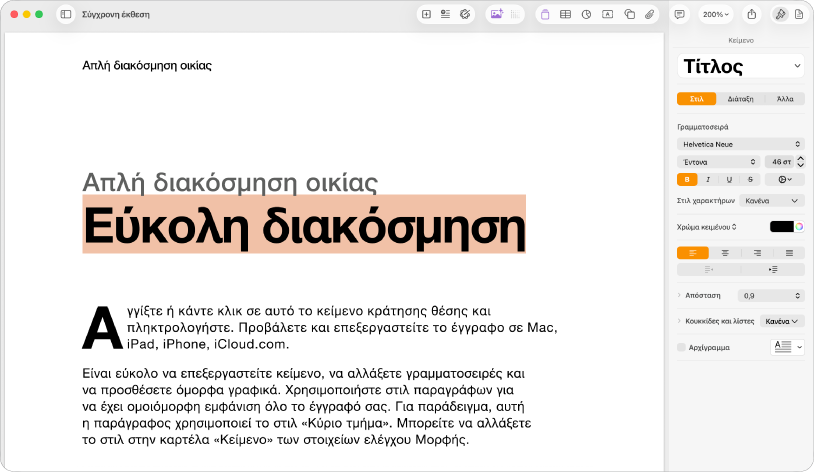Toggle bold formatting

[687, 180]
